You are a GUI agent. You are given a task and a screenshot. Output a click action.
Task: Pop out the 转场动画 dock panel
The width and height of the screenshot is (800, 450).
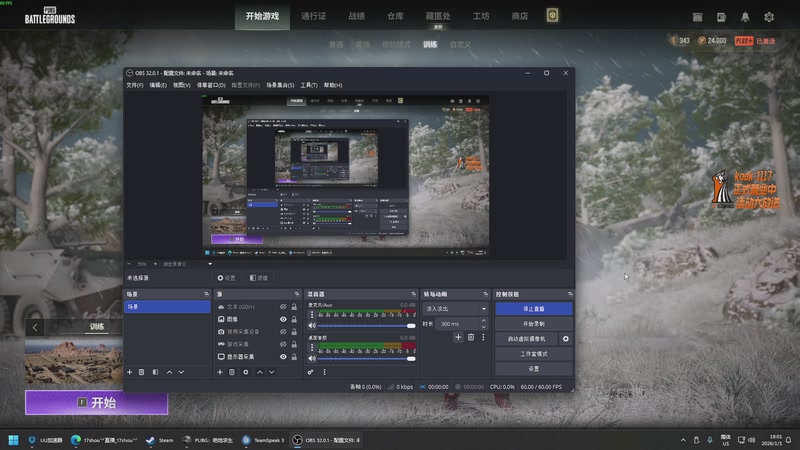[486, 294]
